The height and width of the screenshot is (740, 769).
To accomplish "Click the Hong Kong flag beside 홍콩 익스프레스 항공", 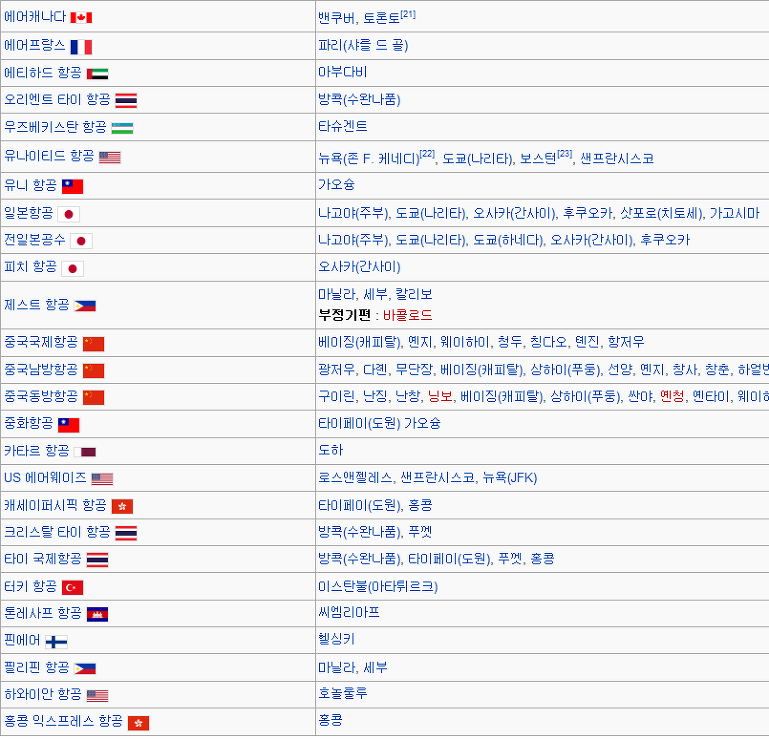I will [138, 723].
